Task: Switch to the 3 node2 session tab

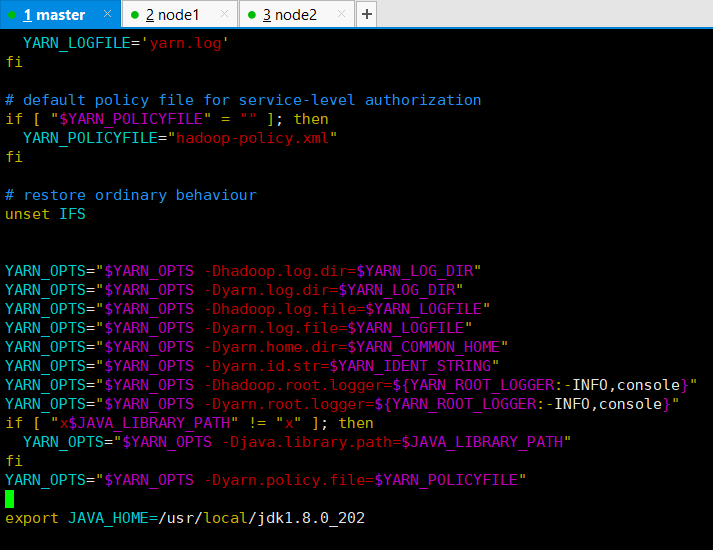Action: 296,15
